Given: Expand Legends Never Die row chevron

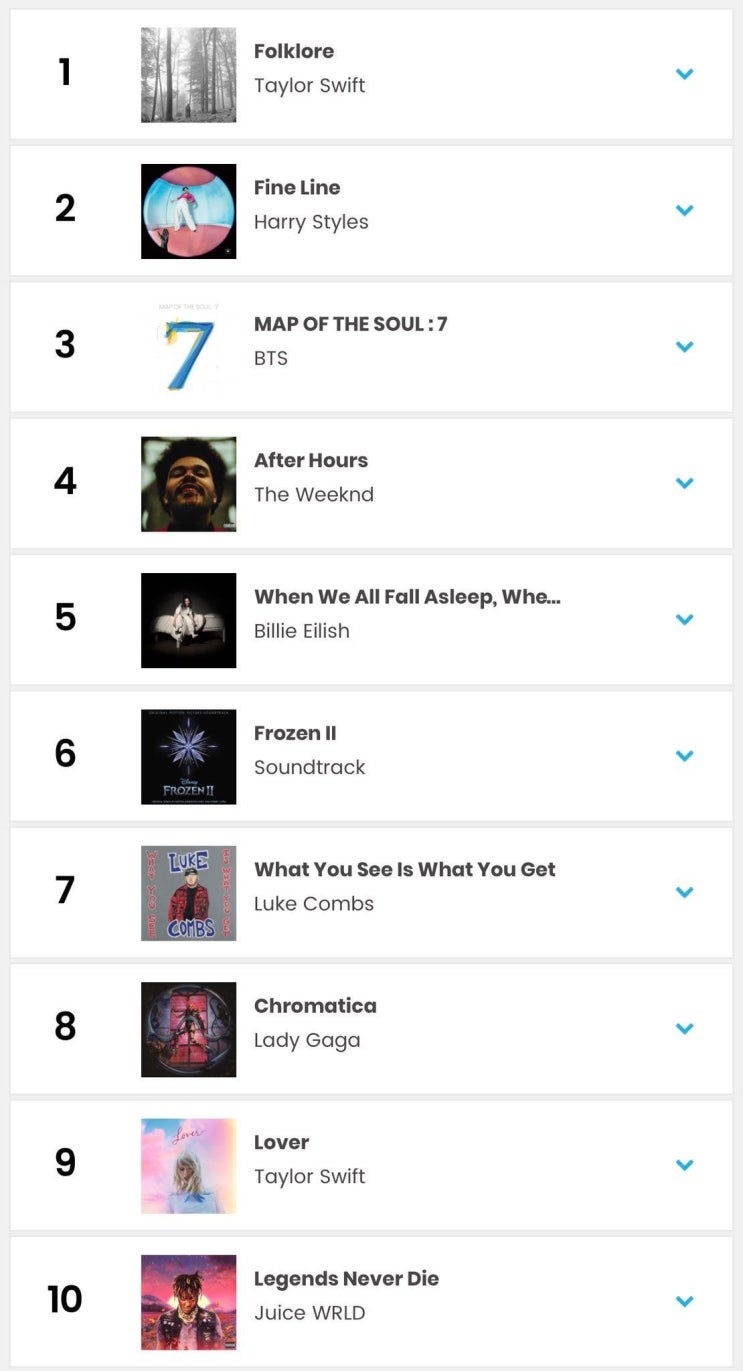Looking at the screenshot, I should [685, 1301].
